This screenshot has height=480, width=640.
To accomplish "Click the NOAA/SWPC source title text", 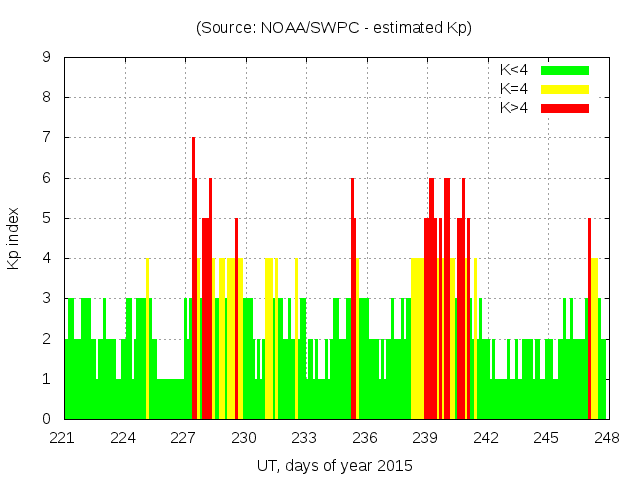I will point(334,28).
